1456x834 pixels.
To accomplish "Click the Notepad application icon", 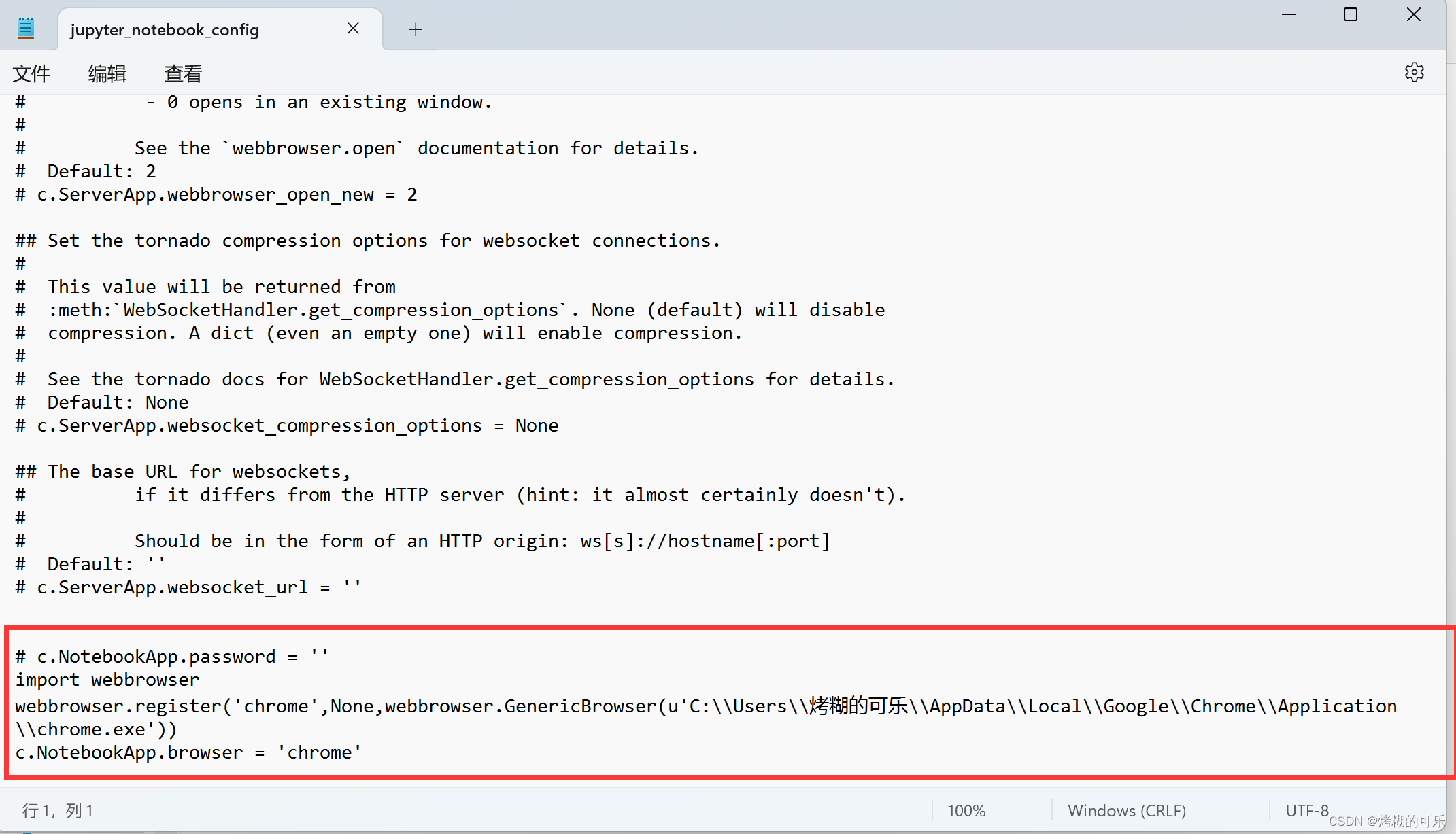I will [26, 27].
